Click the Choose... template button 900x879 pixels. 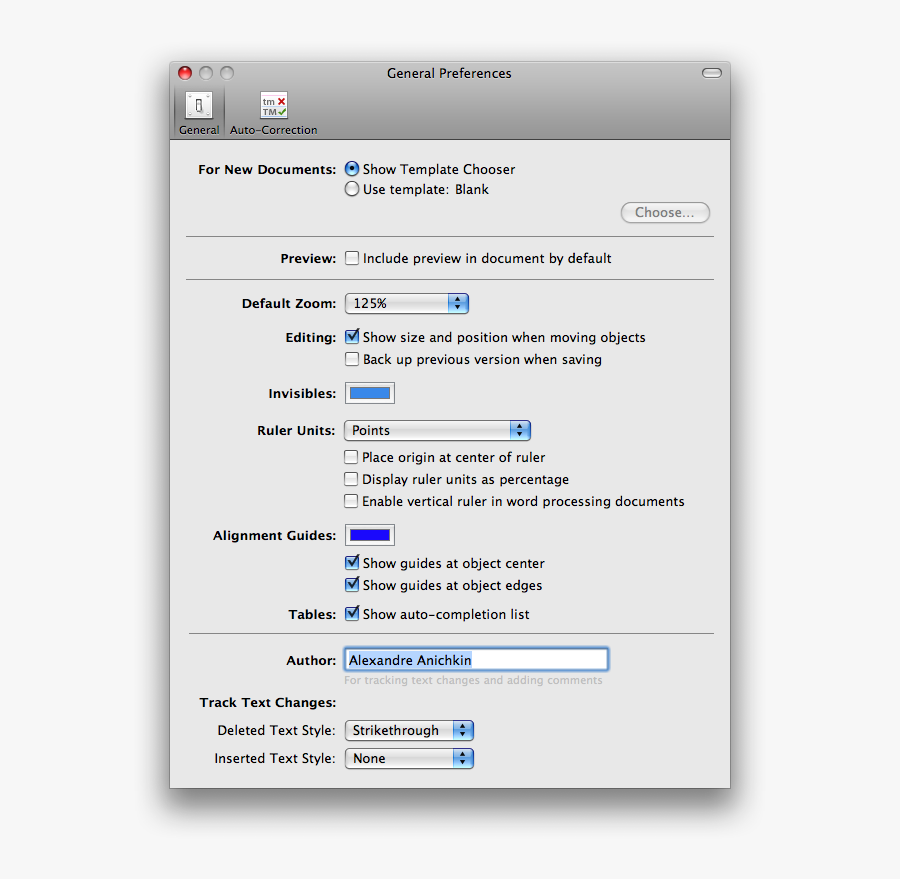tap(665, 213)
